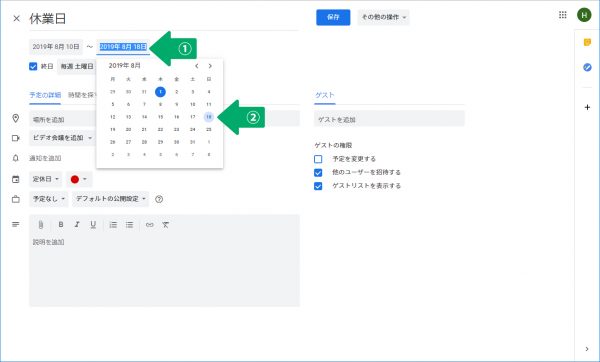The image size is (600, 362).
Task: Toggle bold formatting in description
Action: click(60, 225)
